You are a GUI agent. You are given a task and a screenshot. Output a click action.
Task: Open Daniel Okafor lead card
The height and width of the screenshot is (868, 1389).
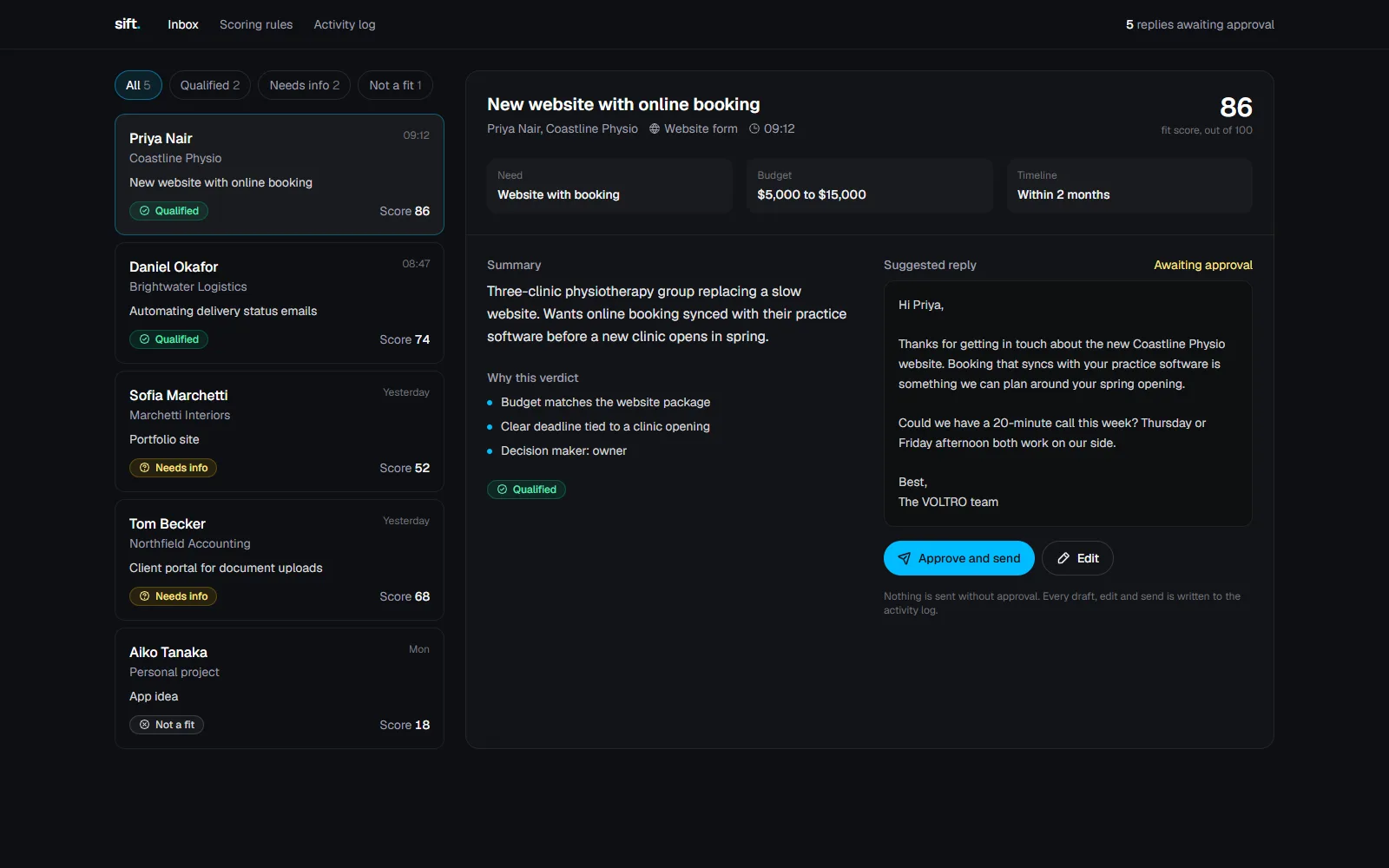tap(280, 303)
